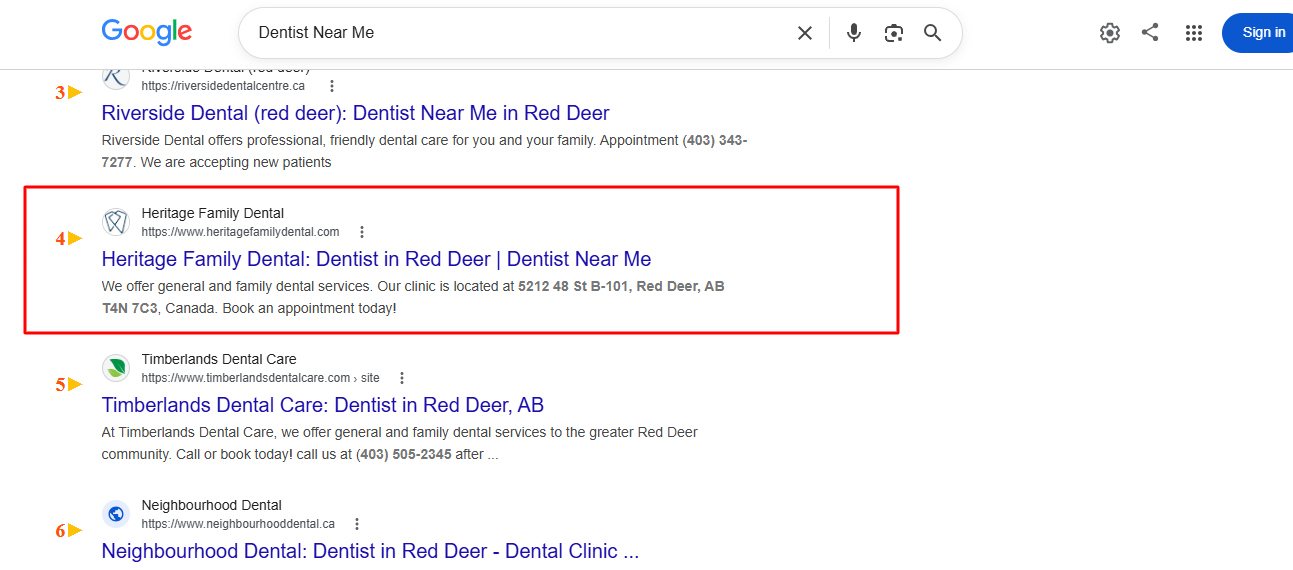The image size is (1293, 570).
Task: Click the Timberlands snippet with phone number
Action: coord(400,443)
